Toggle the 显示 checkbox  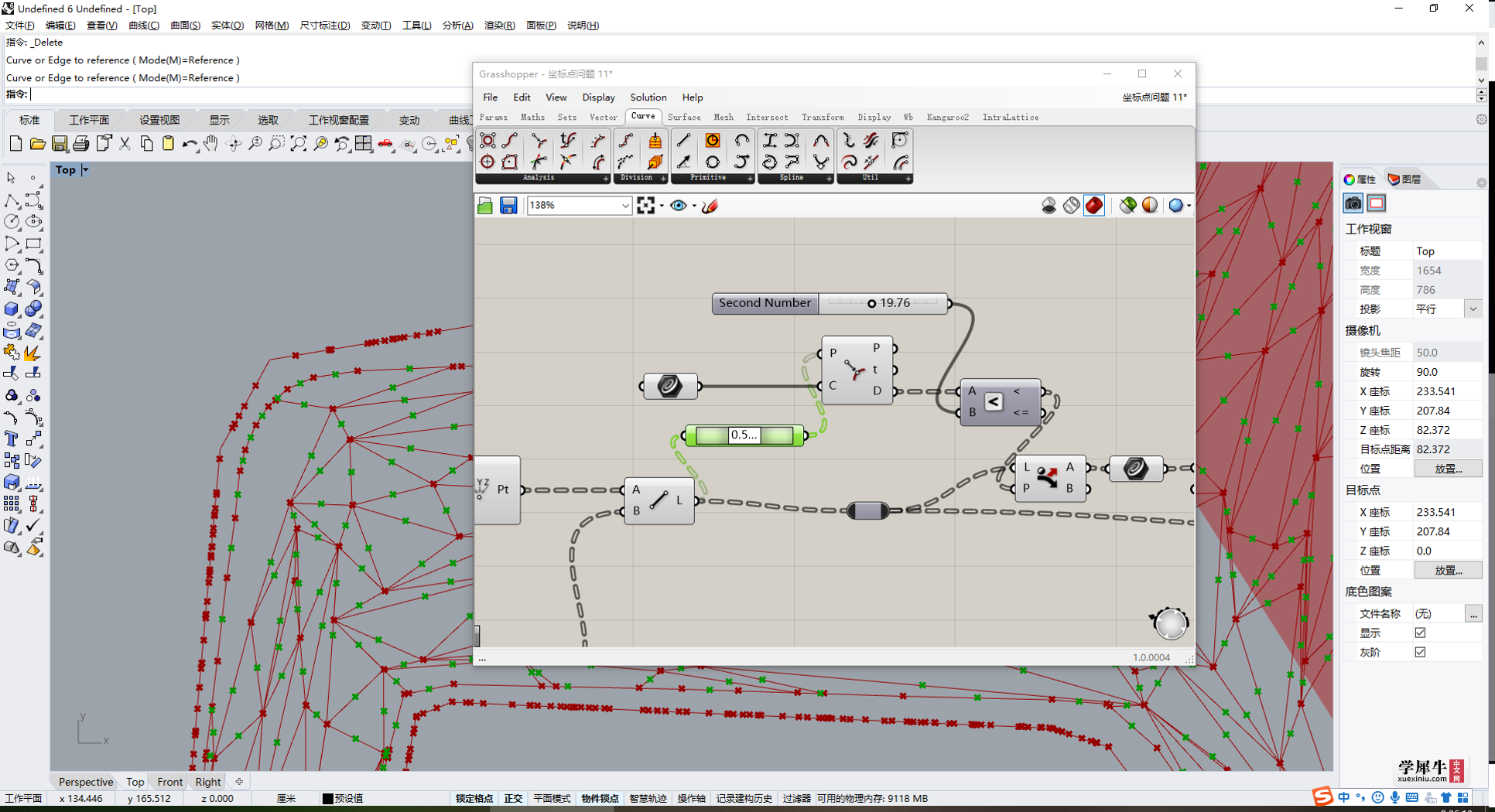point(1420,633)
